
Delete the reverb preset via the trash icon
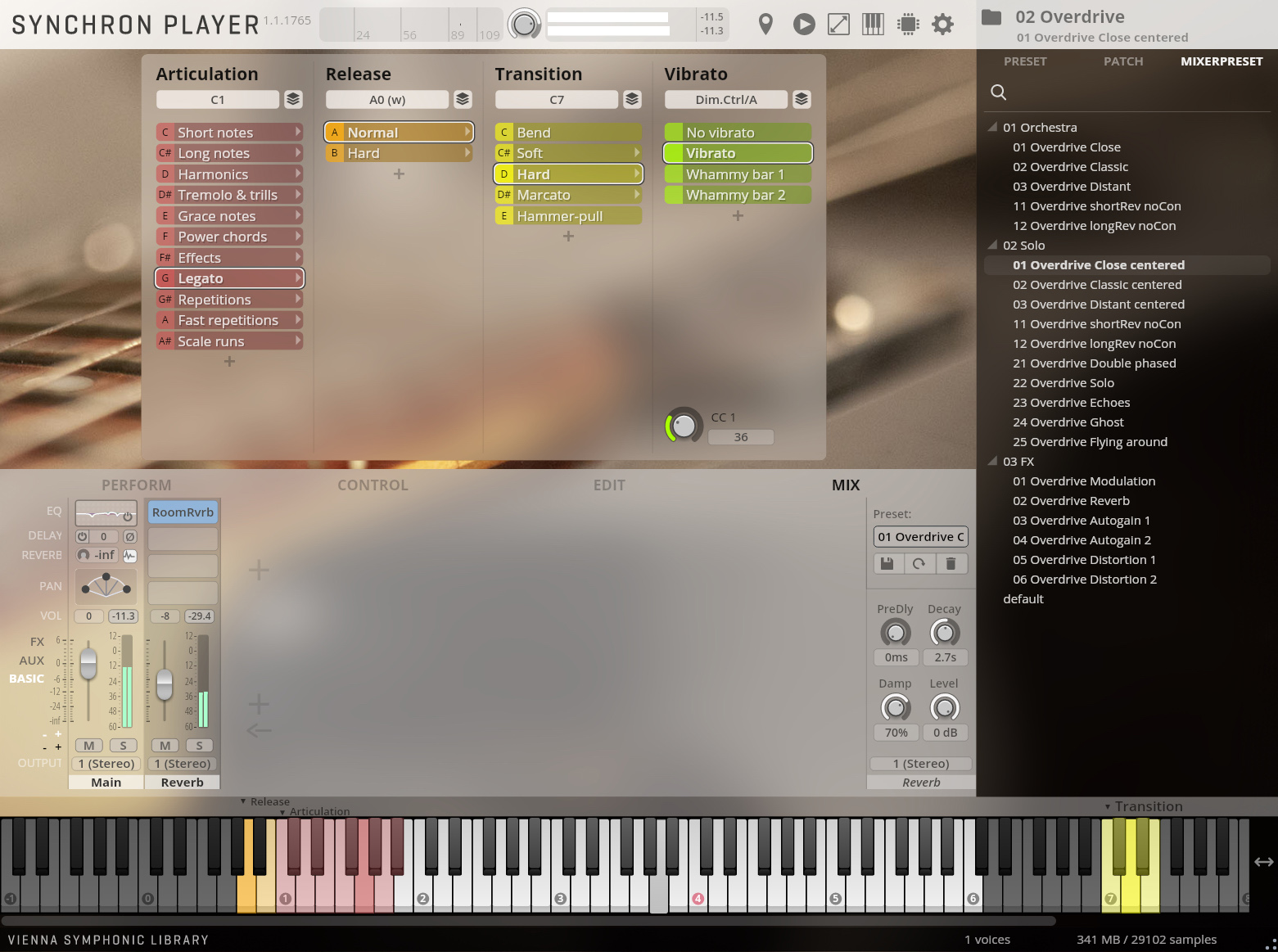[952, 563]
